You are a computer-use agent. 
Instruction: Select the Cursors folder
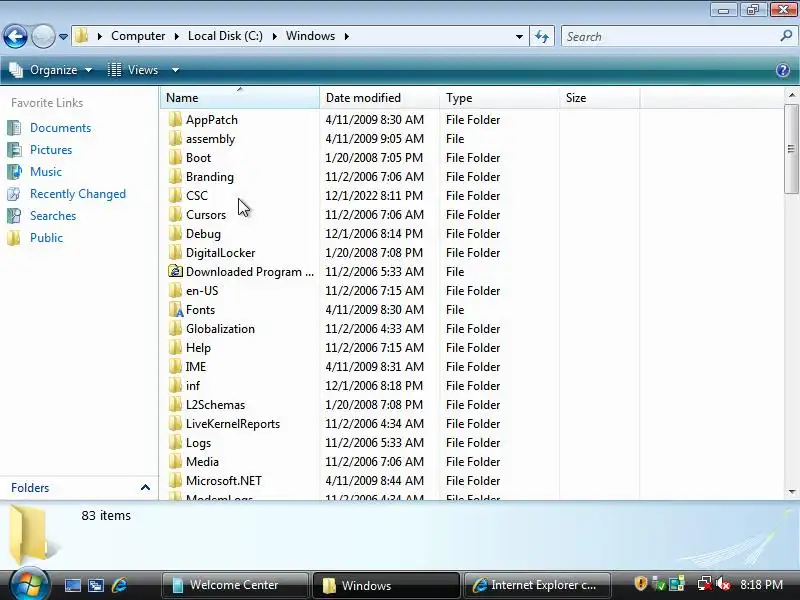click(x=206, y=215)
